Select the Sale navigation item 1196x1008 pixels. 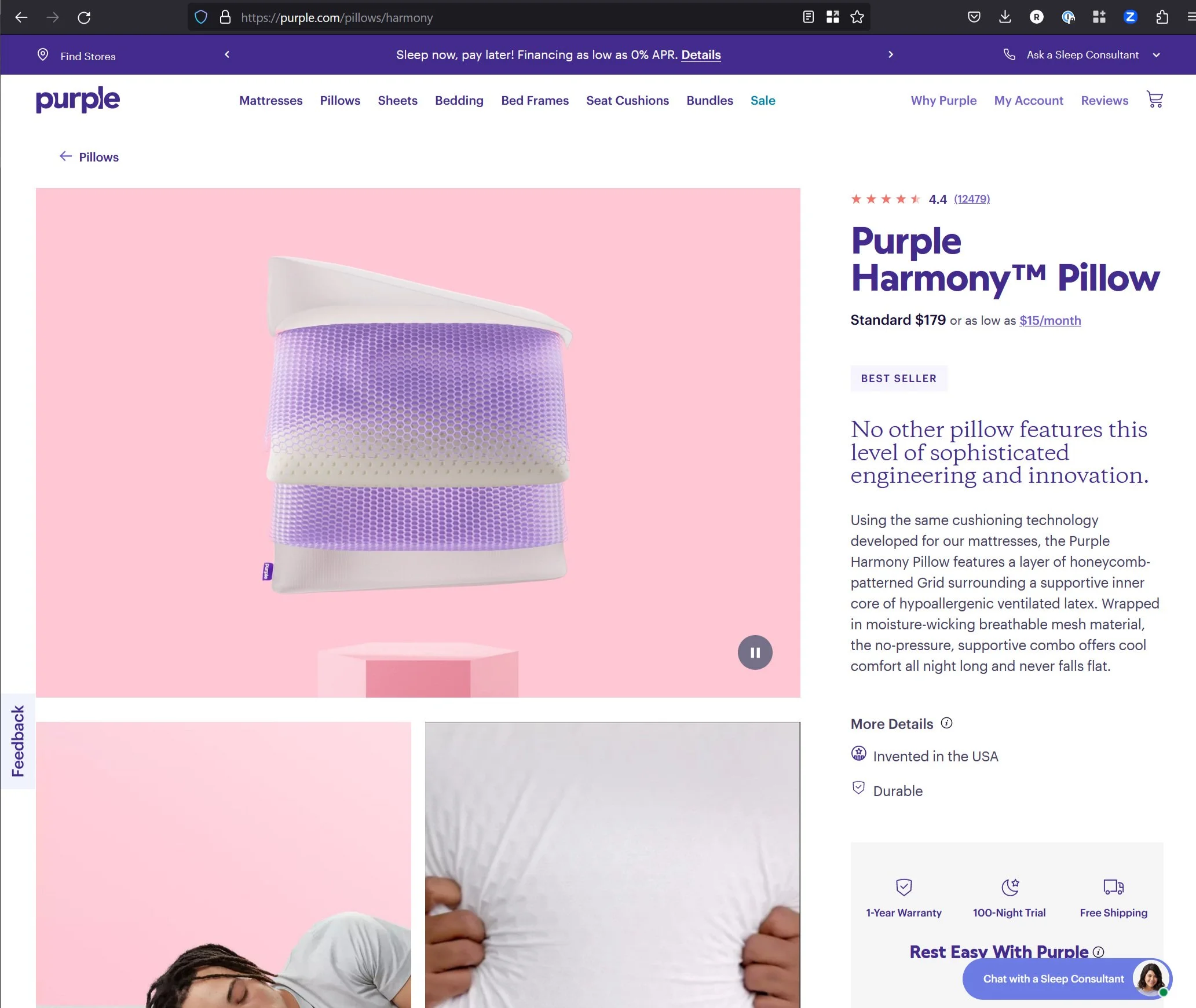(x=763, y=101)
